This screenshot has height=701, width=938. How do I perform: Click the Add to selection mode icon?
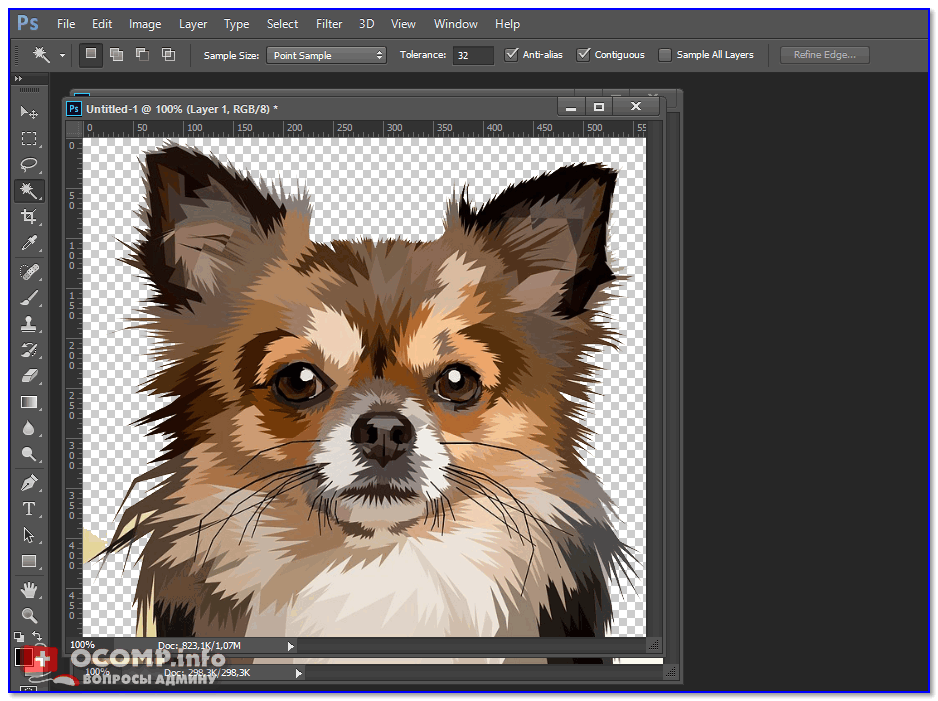[x=117, y=55]
